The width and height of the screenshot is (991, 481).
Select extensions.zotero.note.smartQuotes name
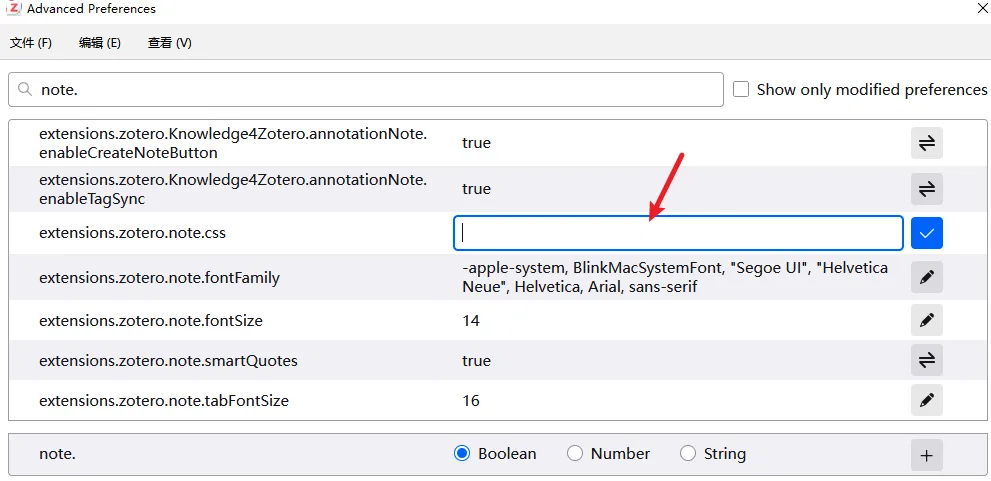click(x=168, y=361)
